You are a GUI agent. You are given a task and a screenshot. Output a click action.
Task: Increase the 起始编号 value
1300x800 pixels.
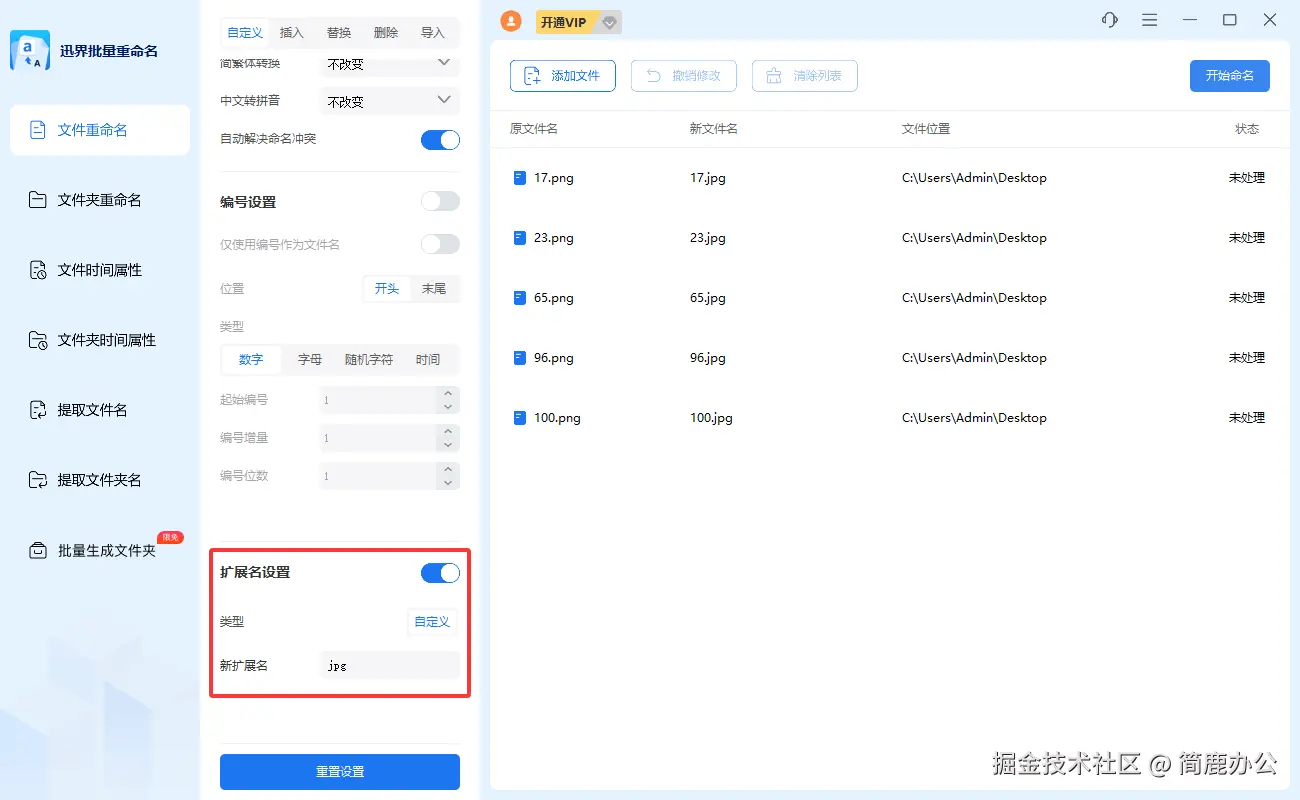click(x=448, y=393)
